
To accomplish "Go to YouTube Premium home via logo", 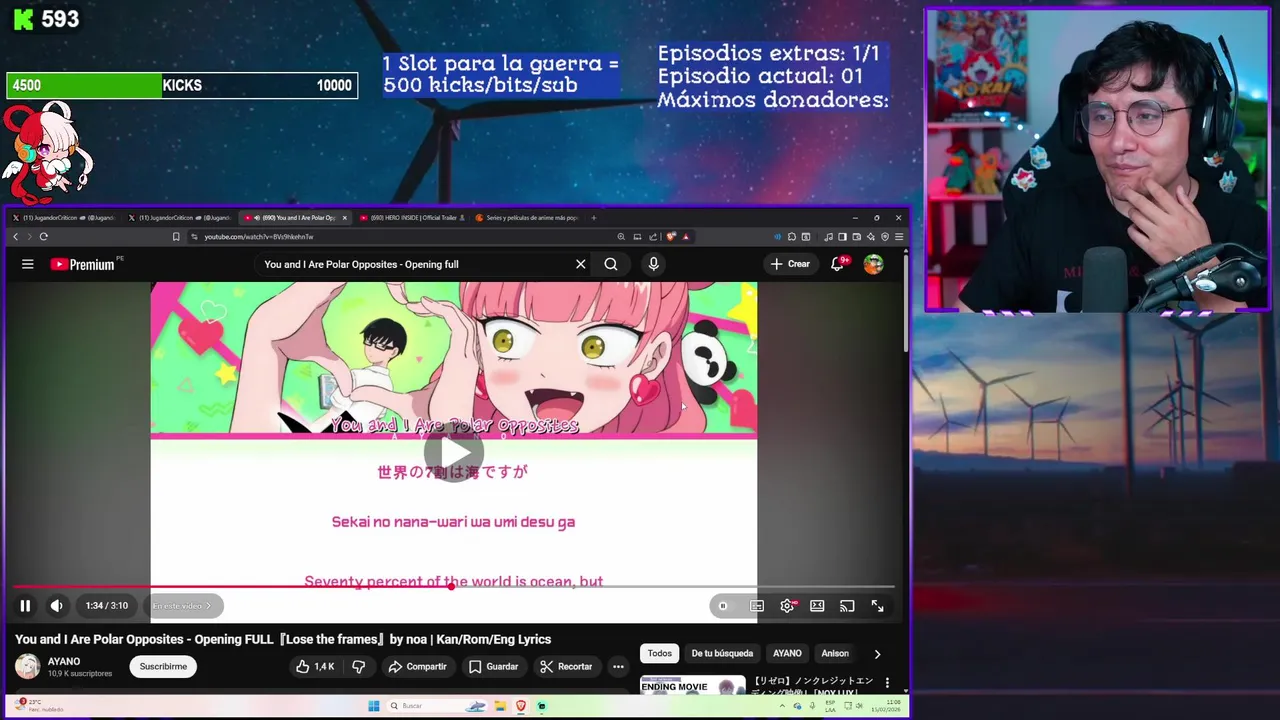I will (x=83, y=264).
